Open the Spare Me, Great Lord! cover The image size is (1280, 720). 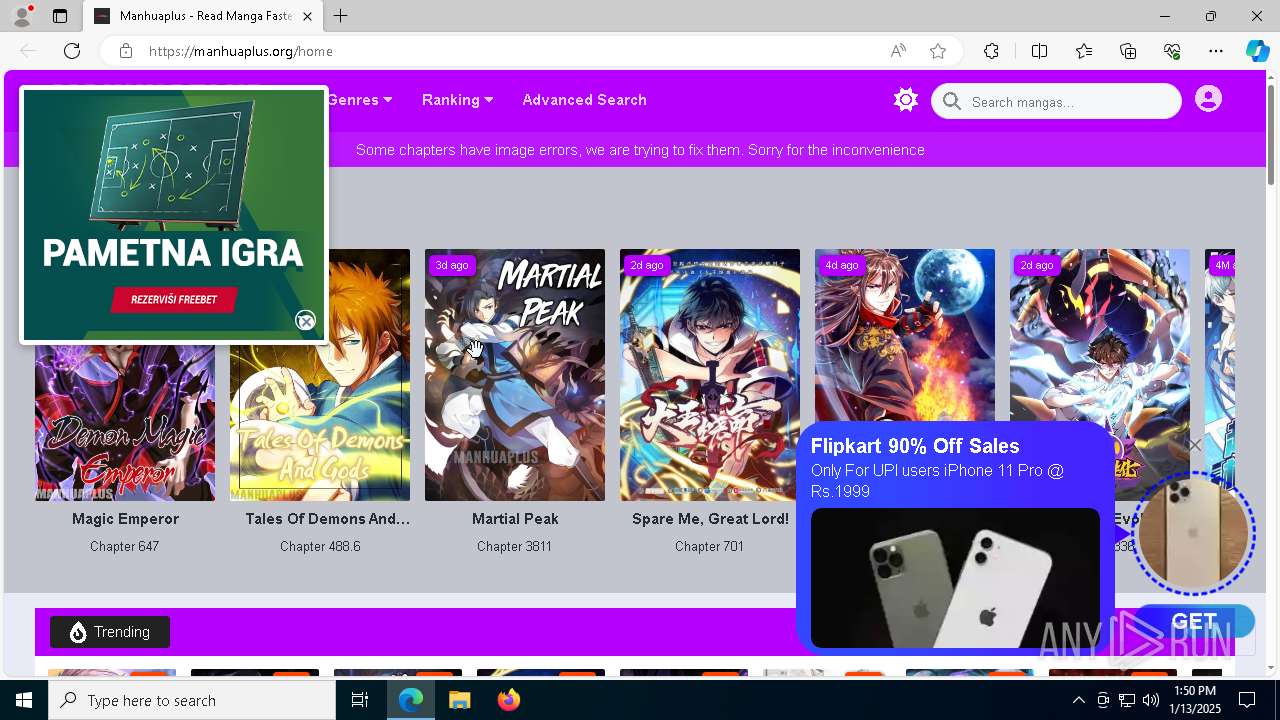tap(710, 375)
